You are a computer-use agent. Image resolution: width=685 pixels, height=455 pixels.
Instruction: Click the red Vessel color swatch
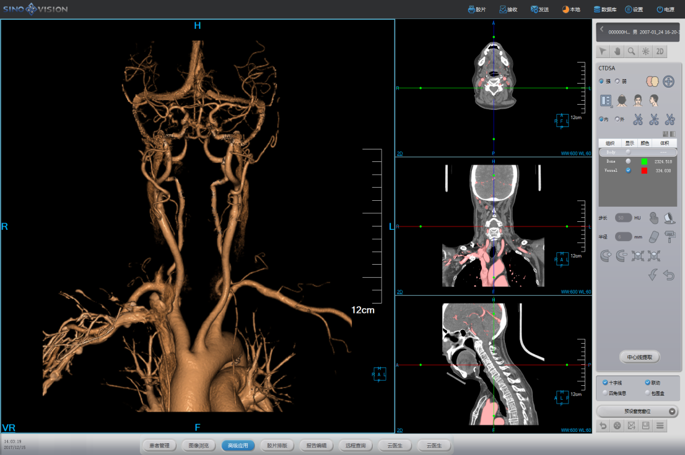[644, 171]
